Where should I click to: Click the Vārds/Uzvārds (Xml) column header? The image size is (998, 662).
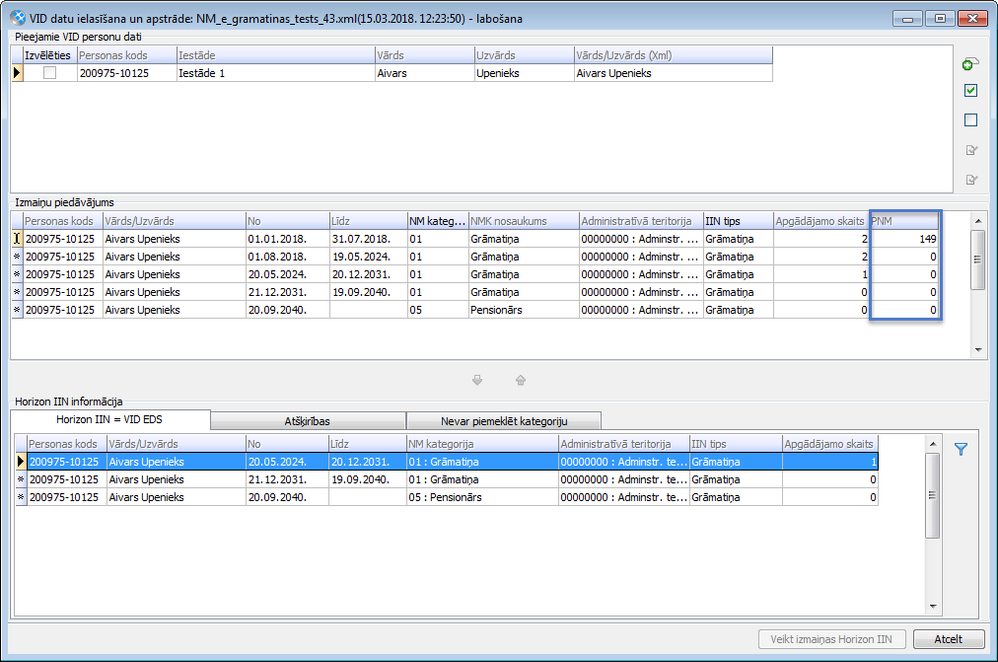pos(673,55)
